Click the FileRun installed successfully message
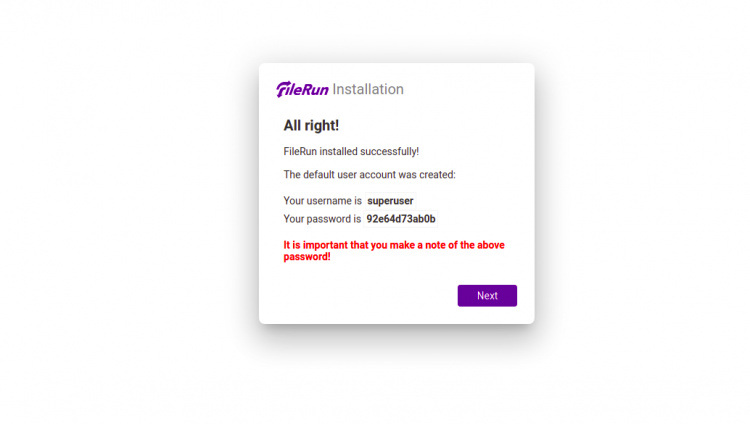This screenshot has height=424, width=750. point(351,152)
